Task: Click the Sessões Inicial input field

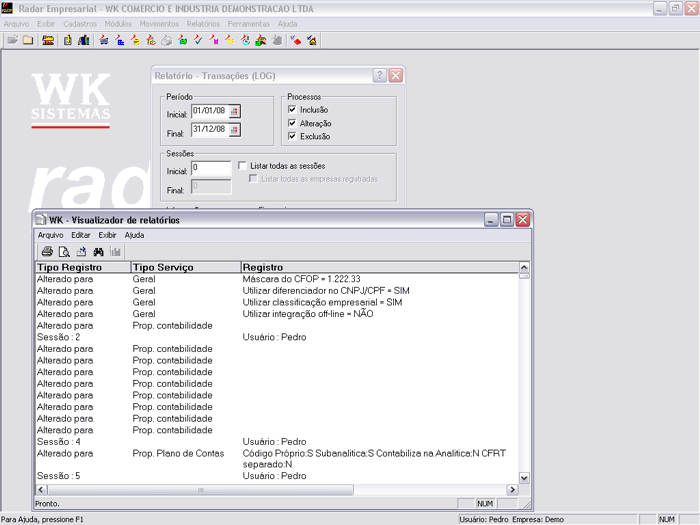Action: pos(210,168)
